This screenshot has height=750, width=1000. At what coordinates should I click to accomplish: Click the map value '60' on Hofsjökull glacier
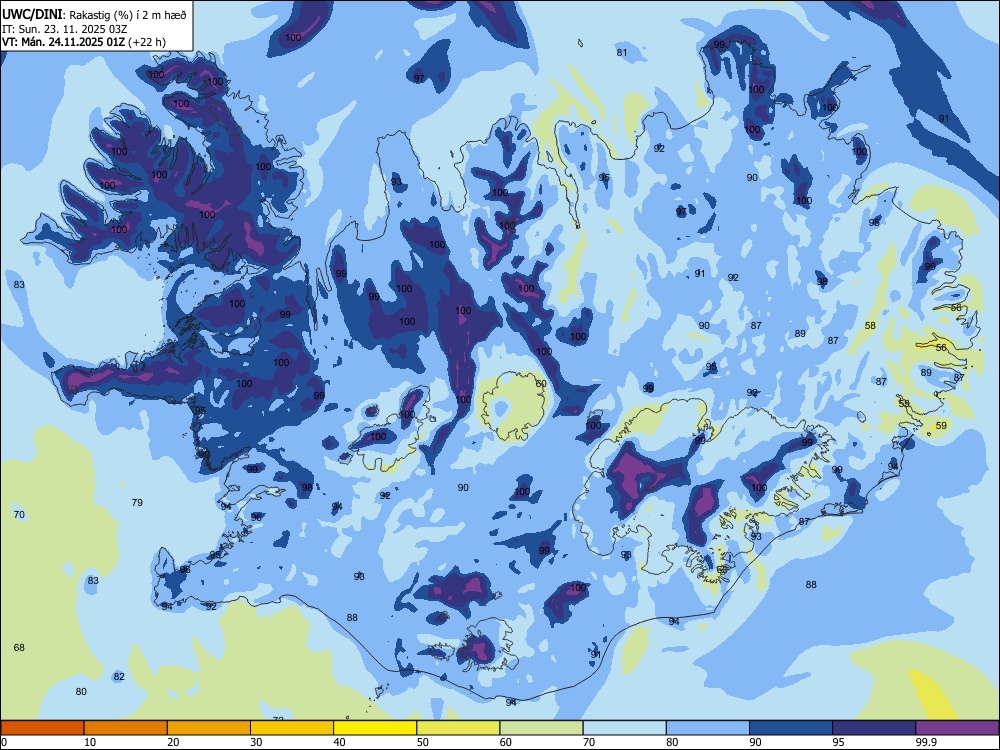541,383
